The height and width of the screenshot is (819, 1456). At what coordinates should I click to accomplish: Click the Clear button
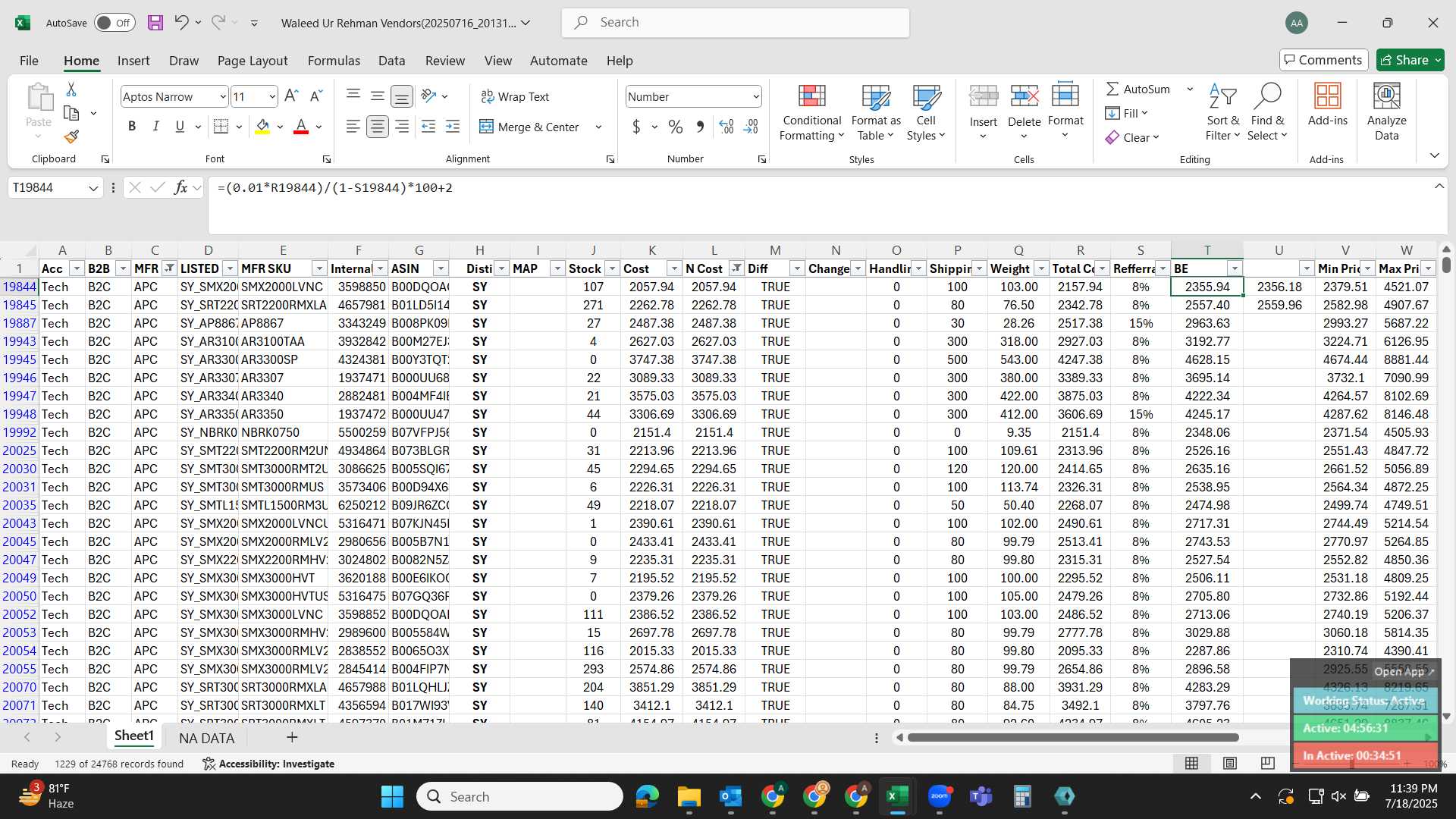tap(1132, 137)
